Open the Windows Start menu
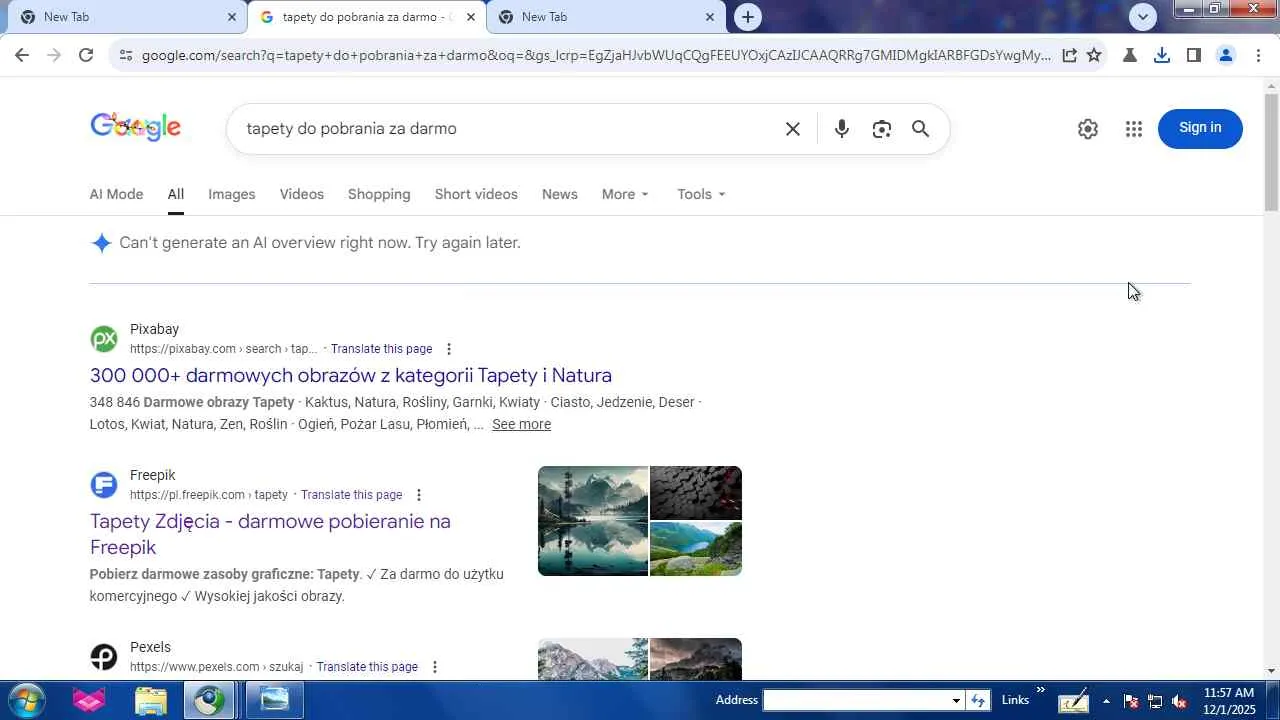1280x720 pixels. (x=26, y=700)
